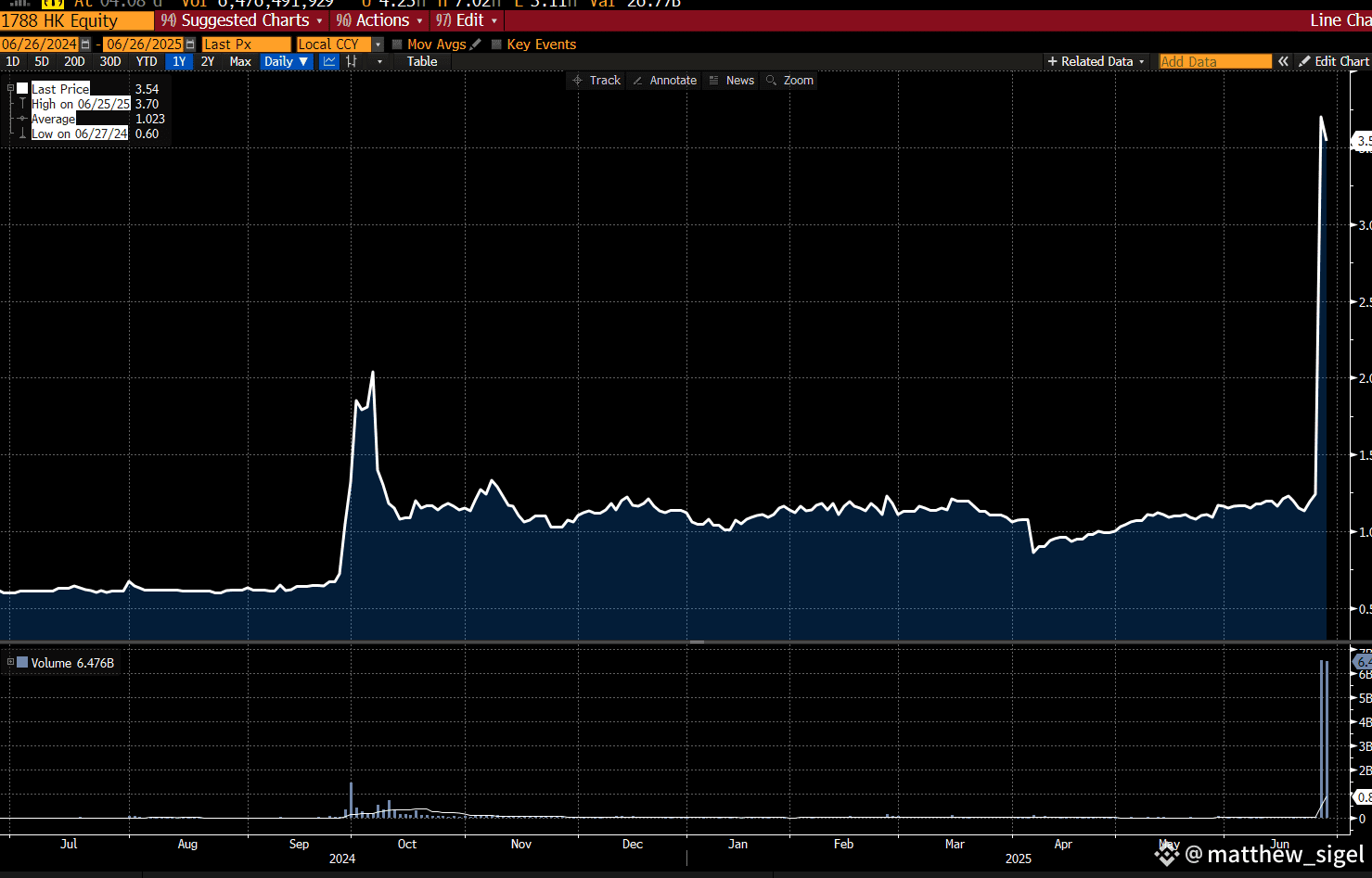Select the 20D time range
This screenshot has height=878, width=1372.
[74, 61]
